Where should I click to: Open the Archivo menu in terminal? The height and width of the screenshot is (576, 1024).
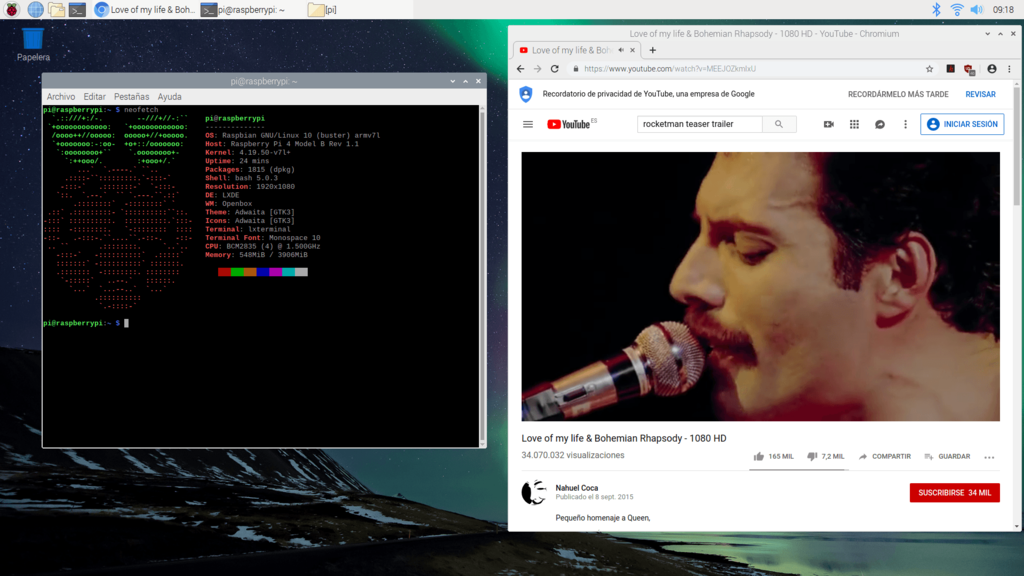tap(61, 97)
